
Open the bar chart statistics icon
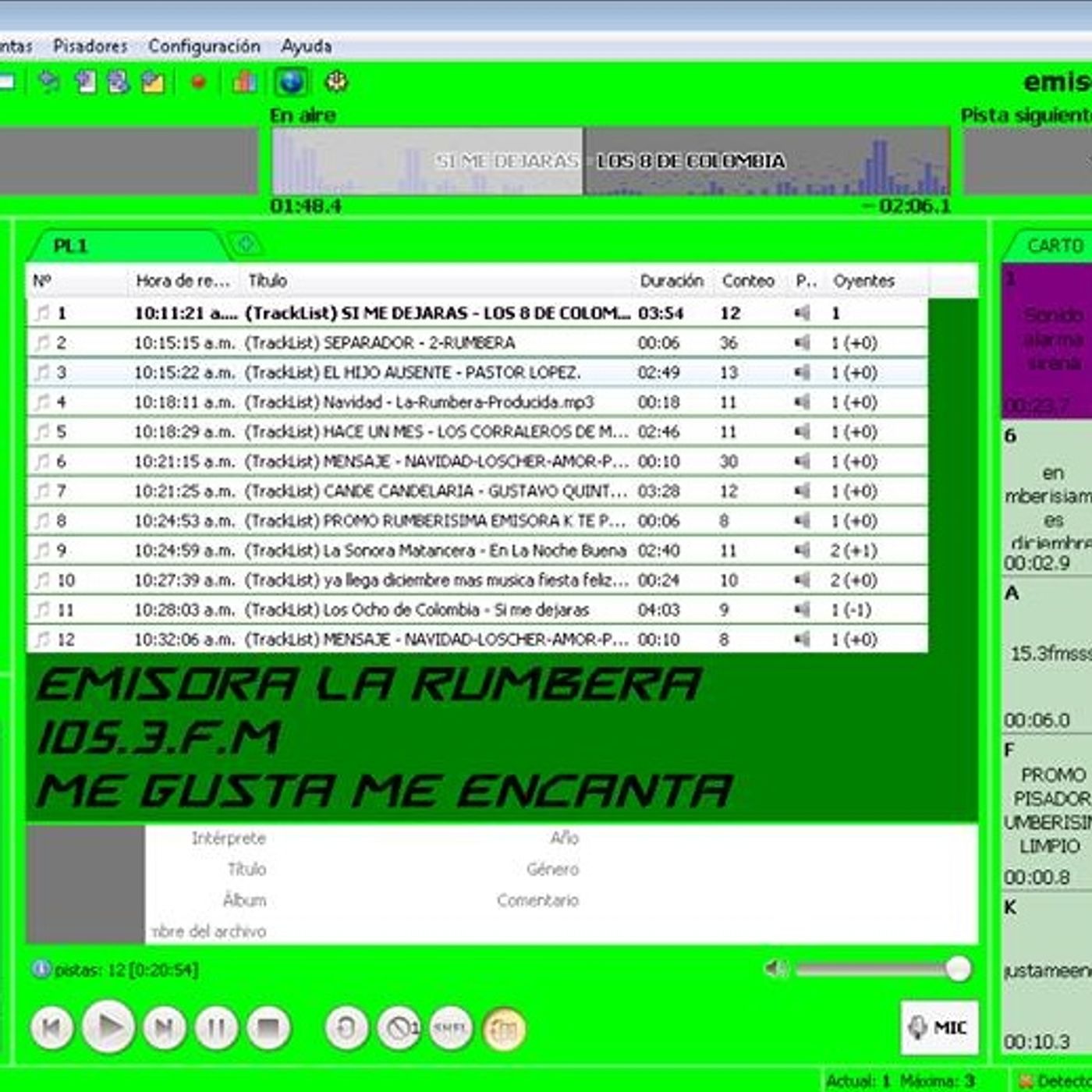tap(245, 82)
